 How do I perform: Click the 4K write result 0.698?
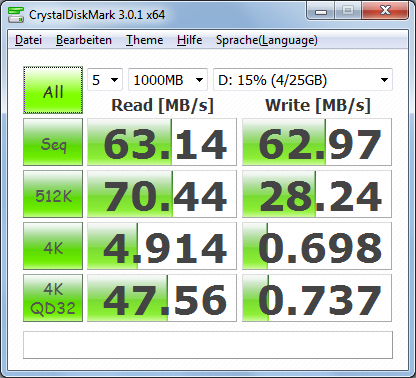click(x=317, y=246)
